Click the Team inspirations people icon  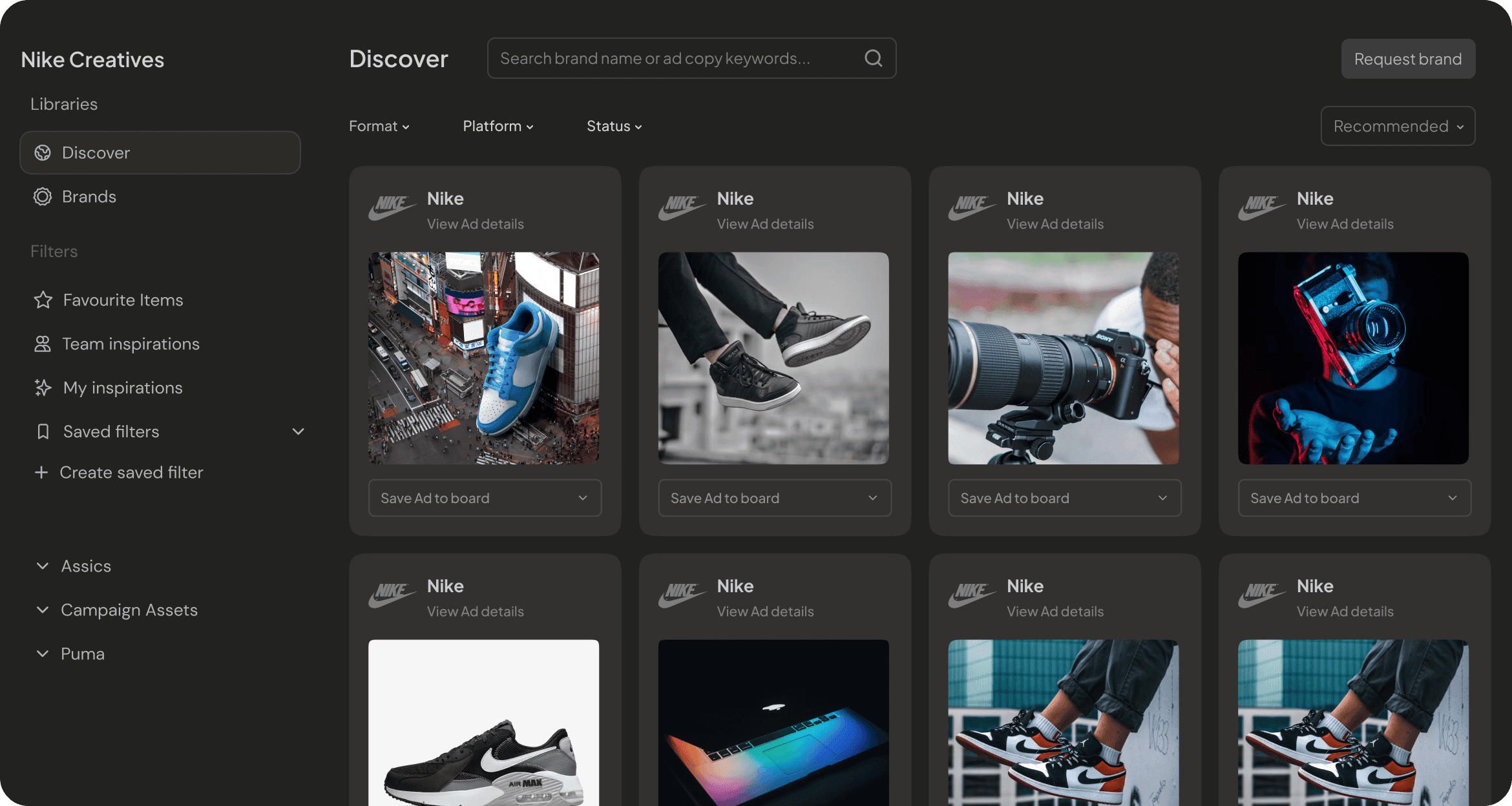[43, 344]
